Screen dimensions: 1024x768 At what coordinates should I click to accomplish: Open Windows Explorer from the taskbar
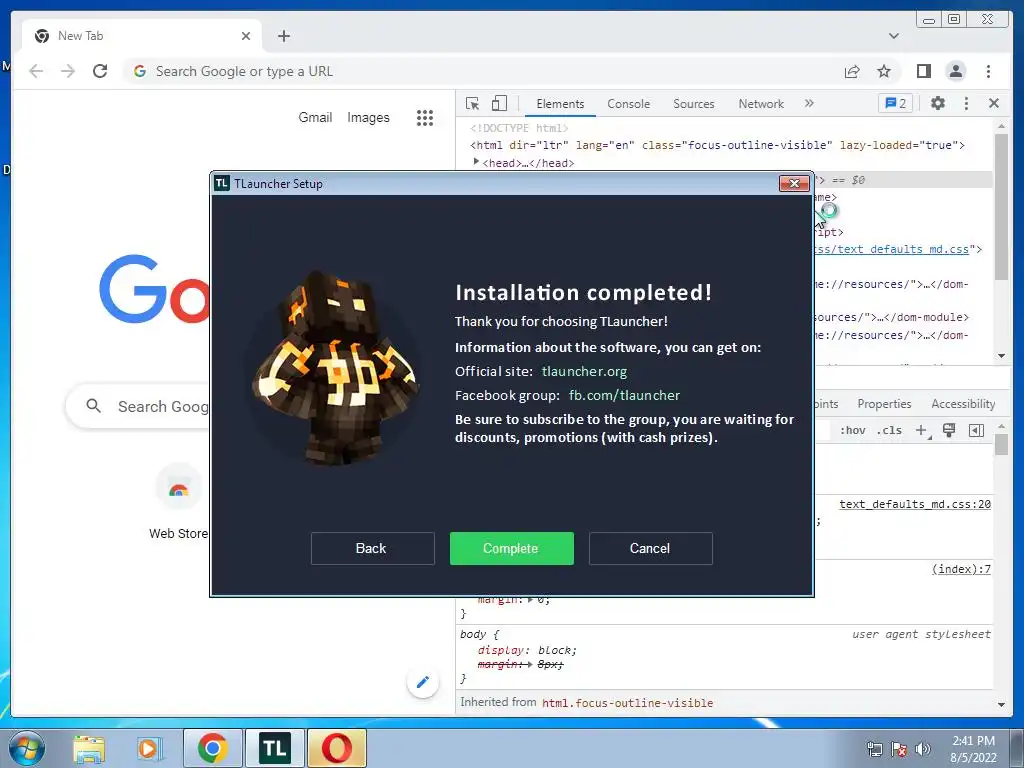click(89, 748)
